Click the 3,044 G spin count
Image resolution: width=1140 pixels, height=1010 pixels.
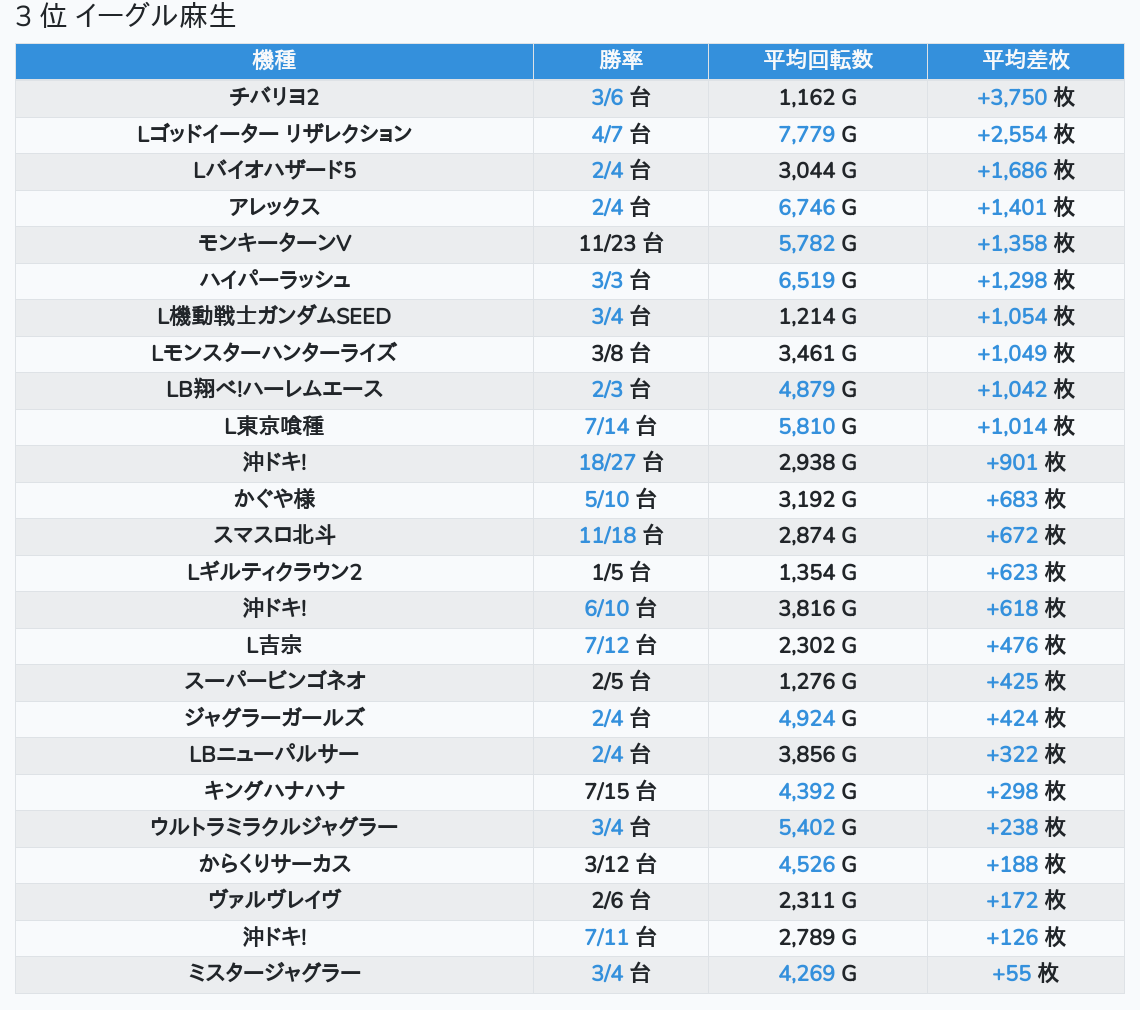click(818, 170)
